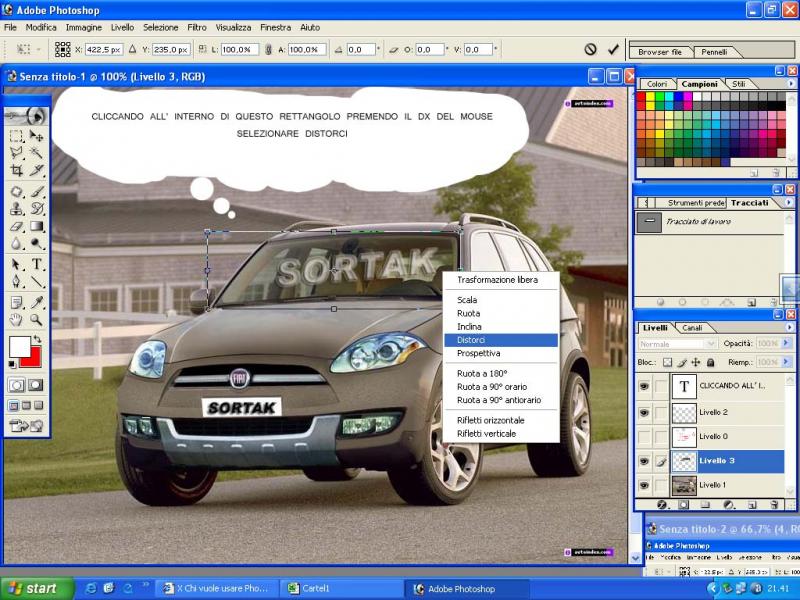Image resolution: width=800 pixels, height=600 pixels.
Task: Select the Slice tool
Action: (36, 170)
